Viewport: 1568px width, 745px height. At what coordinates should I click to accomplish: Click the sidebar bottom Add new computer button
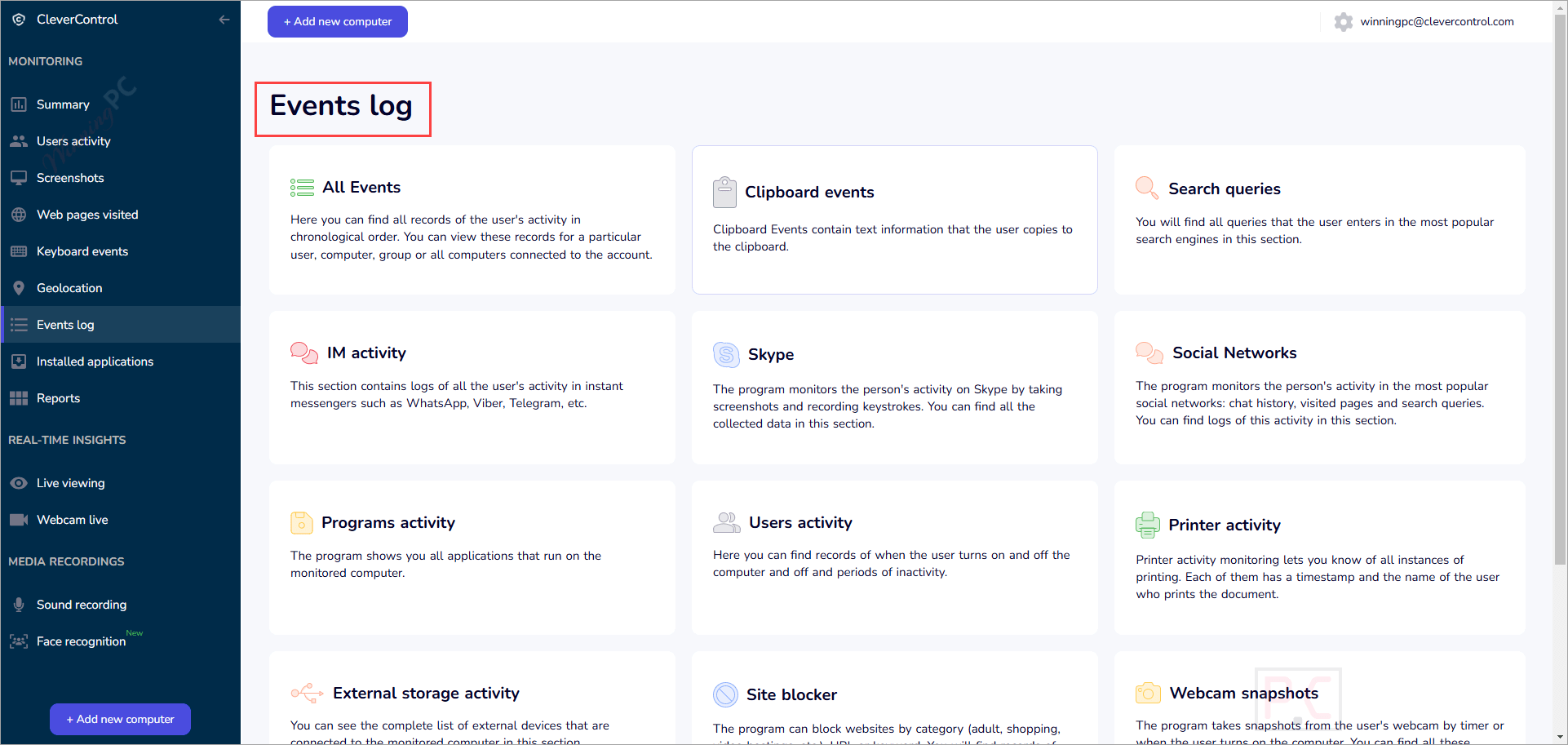[x=120, y=719]
